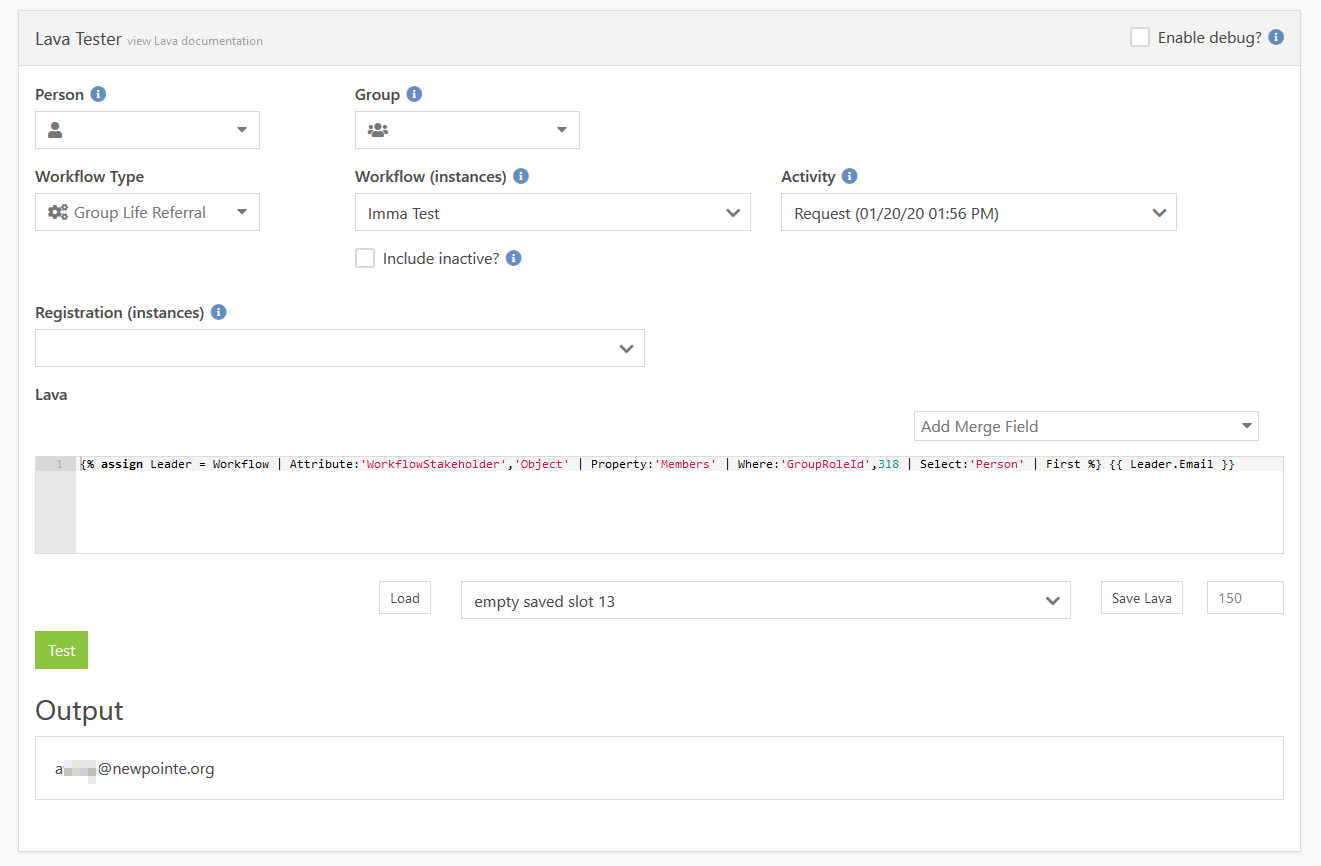Open the Imma Test workflow instance dropdown

[x=553, y=213]
